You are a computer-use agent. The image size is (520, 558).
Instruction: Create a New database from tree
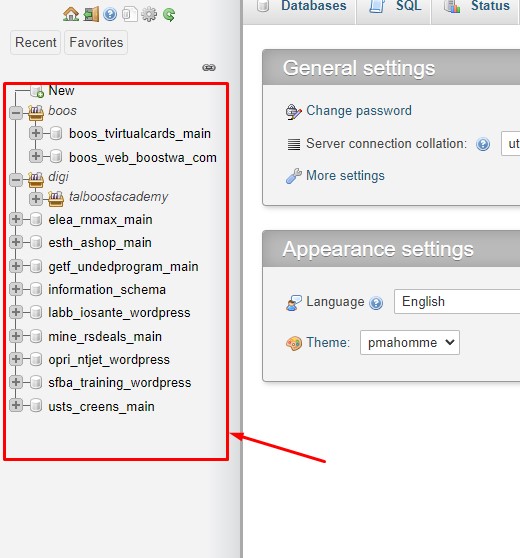(x=61, y=90)
